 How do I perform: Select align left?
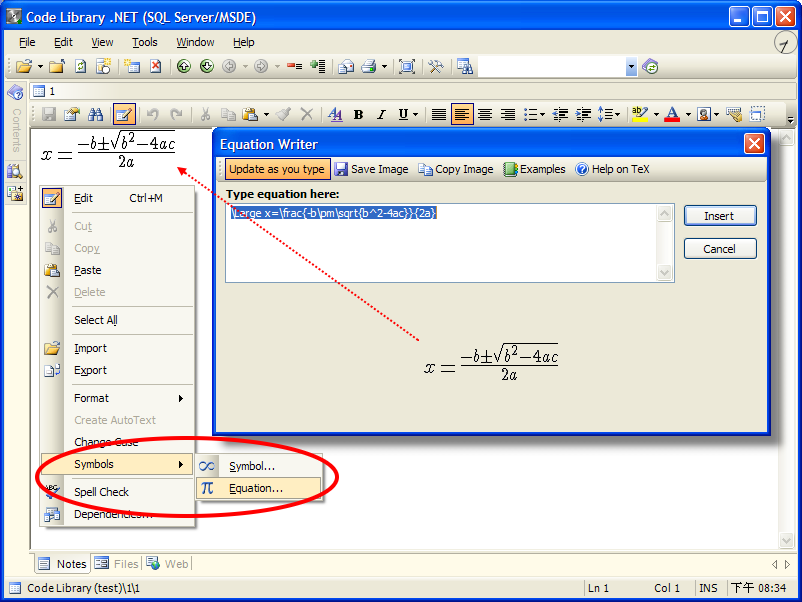(462, 114)
